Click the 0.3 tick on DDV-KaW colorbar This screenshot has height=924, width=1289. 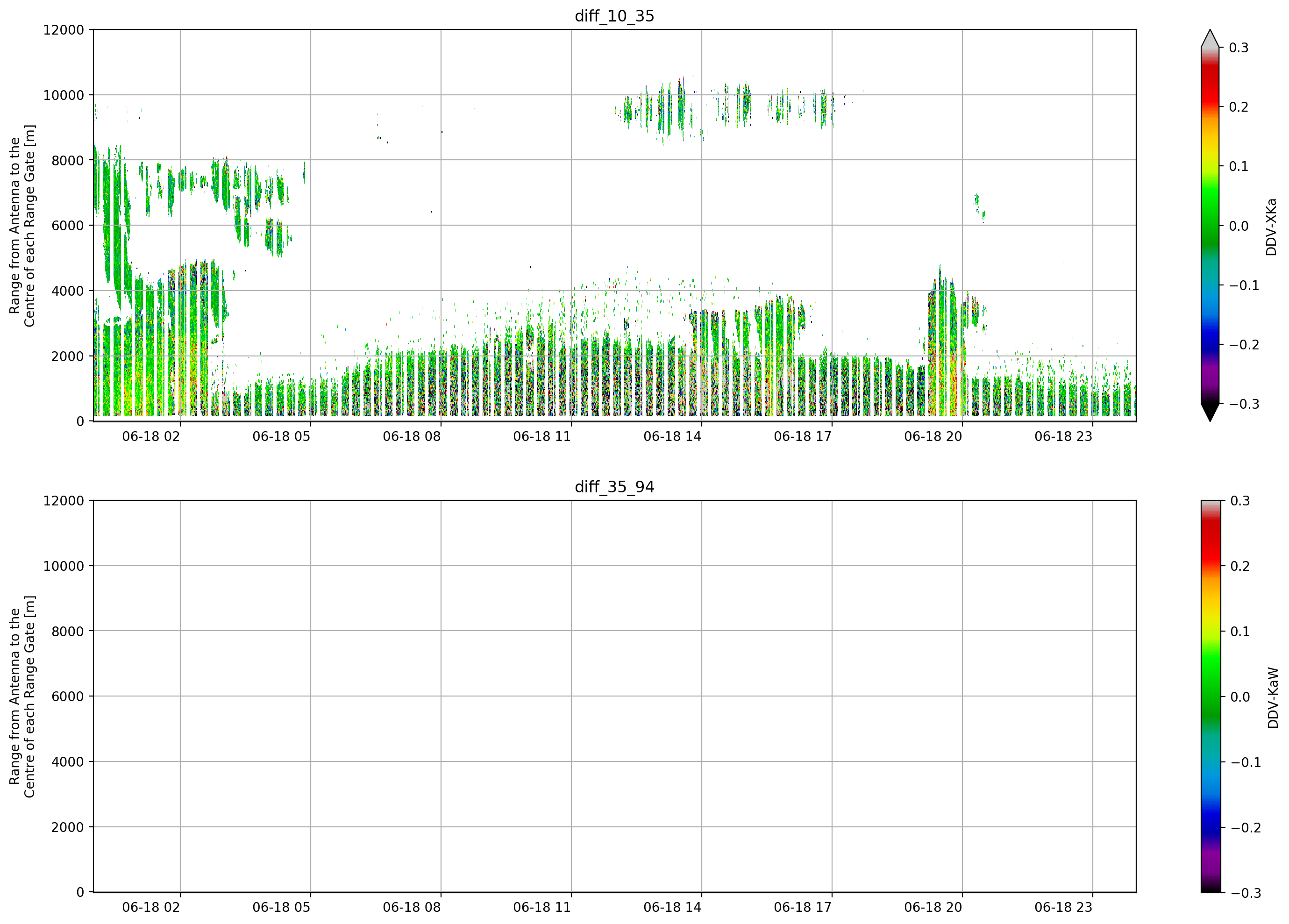[1240, 501]
